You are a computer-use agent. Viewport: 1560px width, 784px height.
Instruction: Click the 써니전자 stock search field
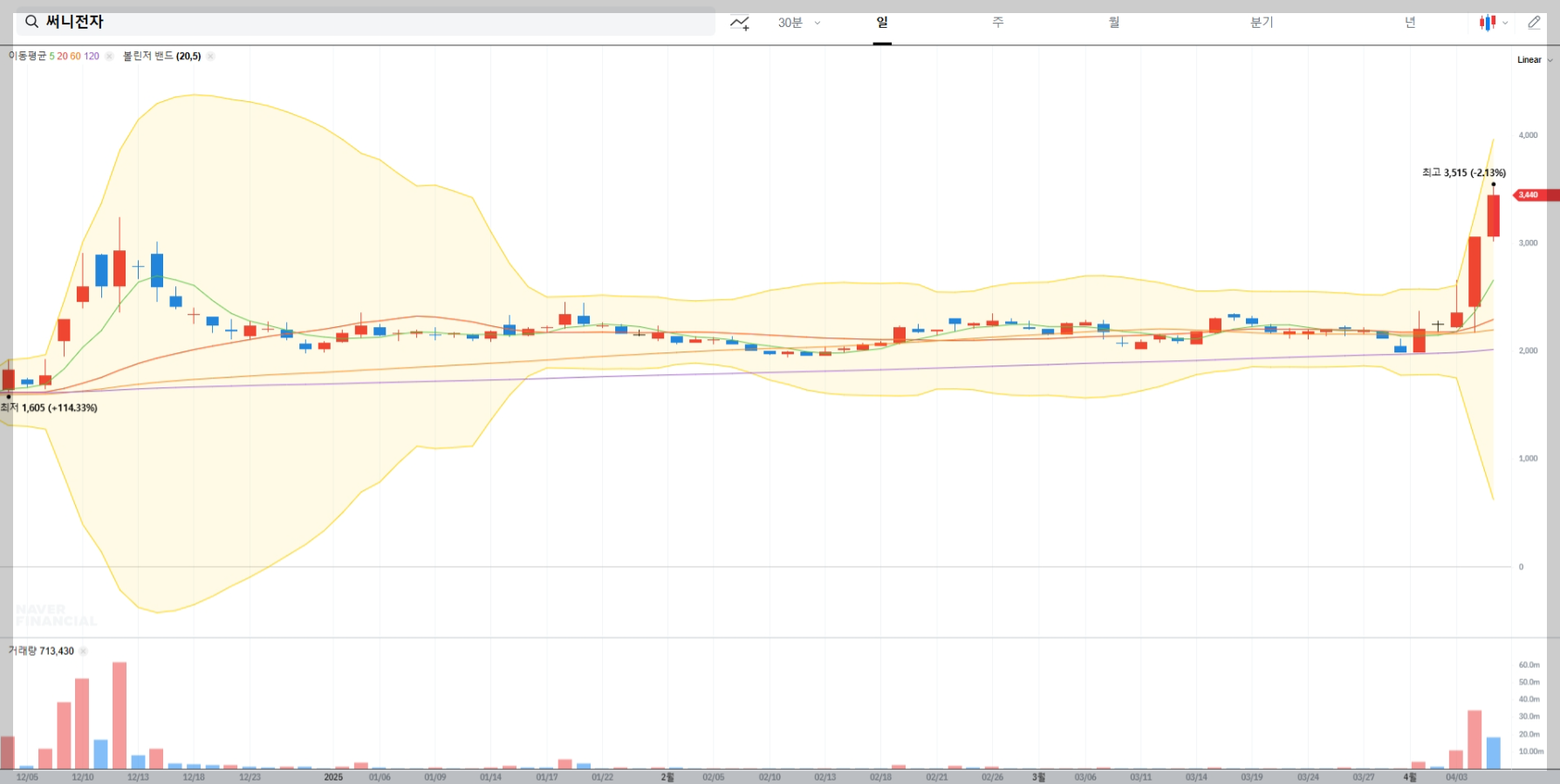point(366,22)
